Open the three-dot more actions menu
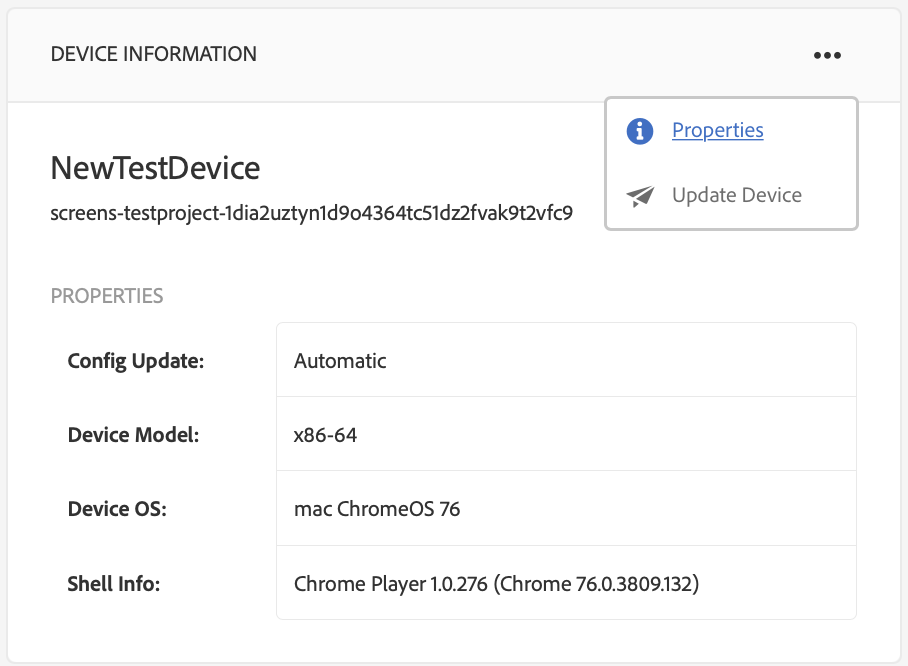Image resolution: width=908 pixels, height=666 pixels. 827,55
